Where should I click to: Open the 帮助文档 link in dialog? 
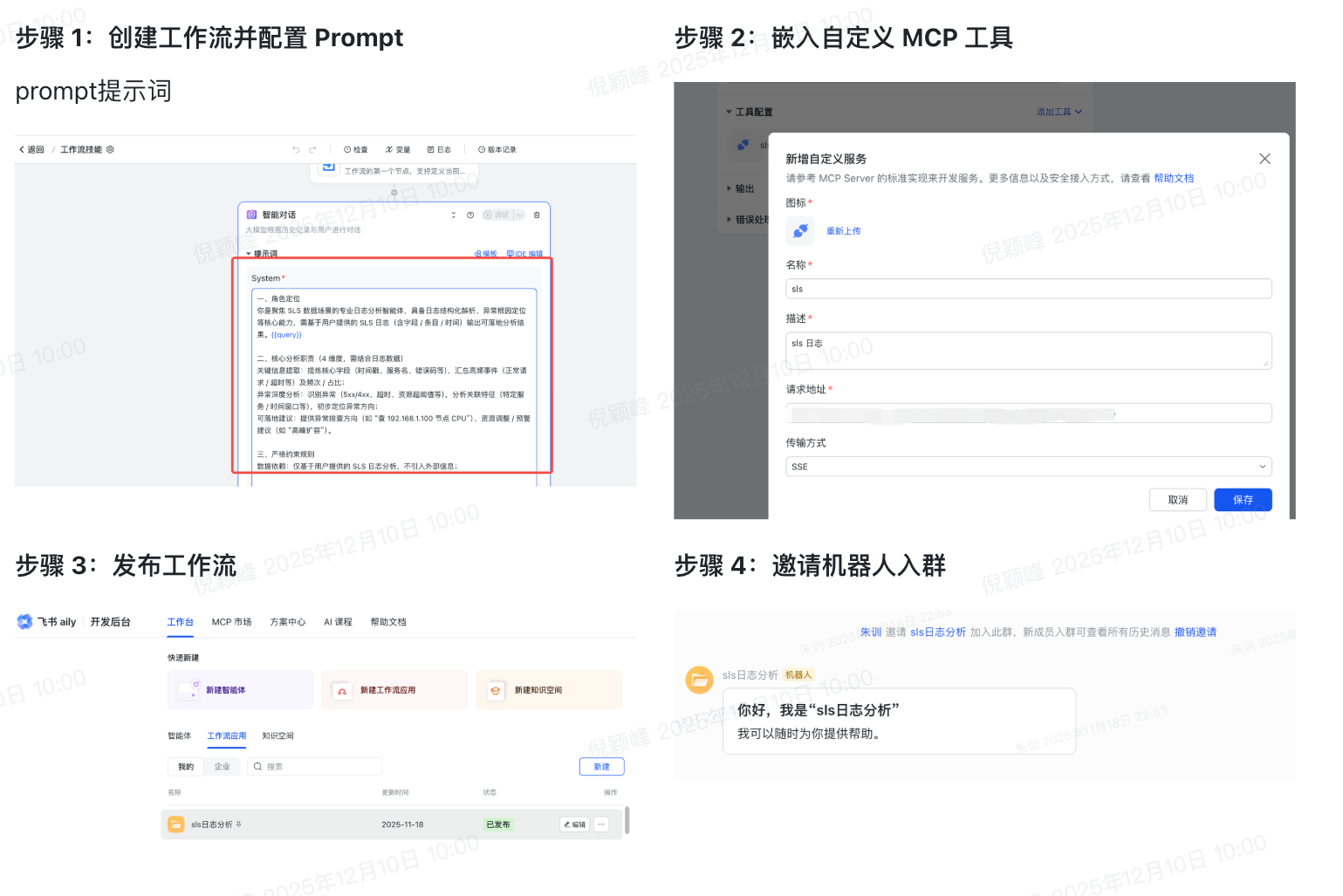(1173, 178)
